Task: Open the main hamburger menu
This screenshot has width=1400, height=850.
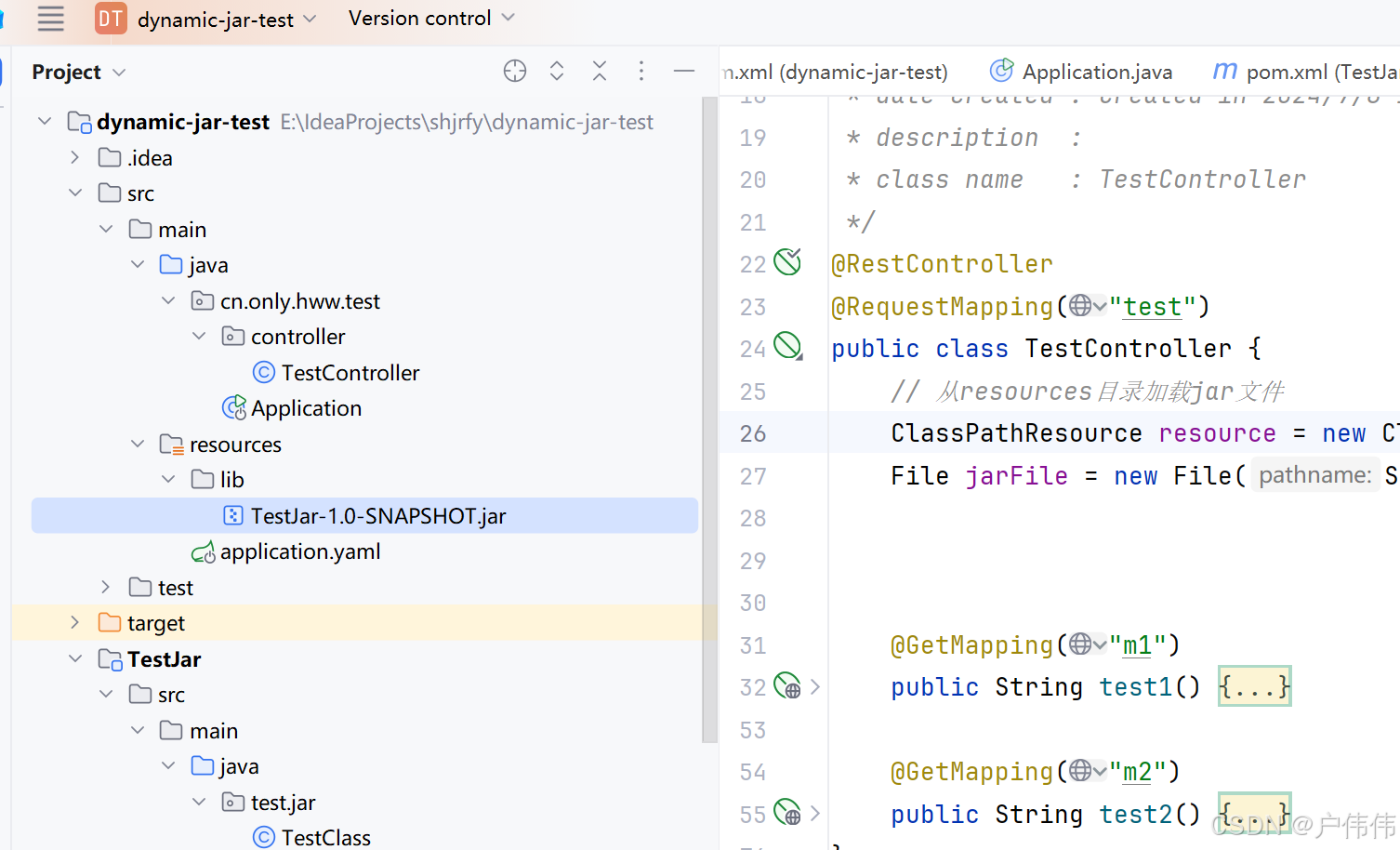Action: pos(50,19)
